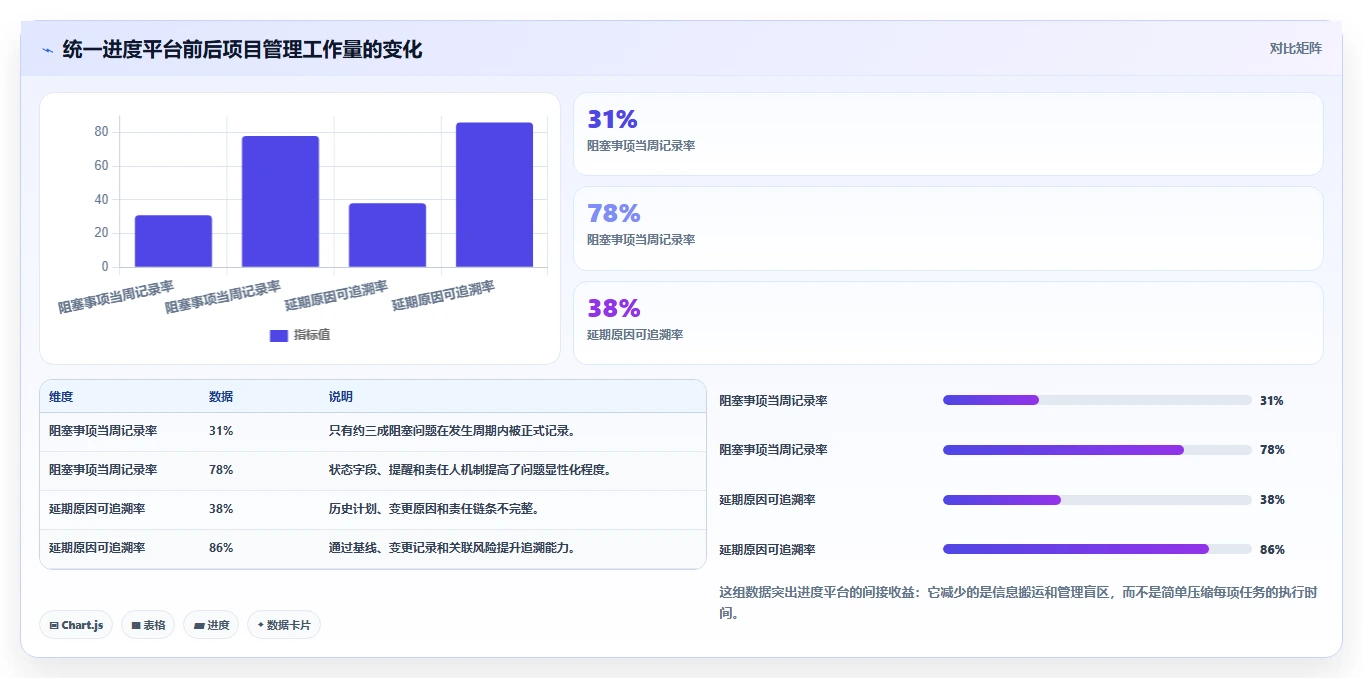Click the 38% progress bar
This screenshot has height=678, width=1363.
(x=1097, y=500)
